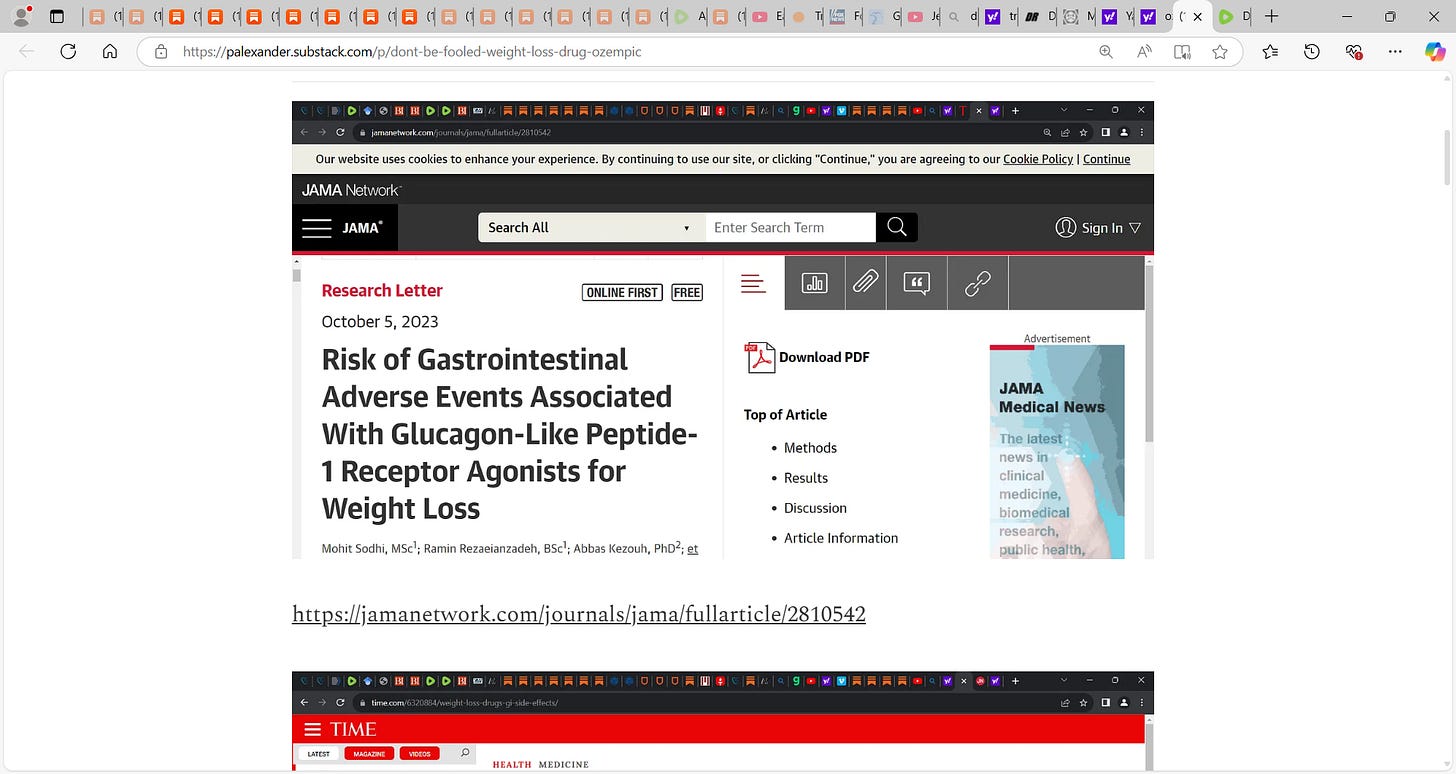The height and width of the screenshot is (774, 1456).
Task: Add this page to favorites with the star
Action: [1220, 52]
